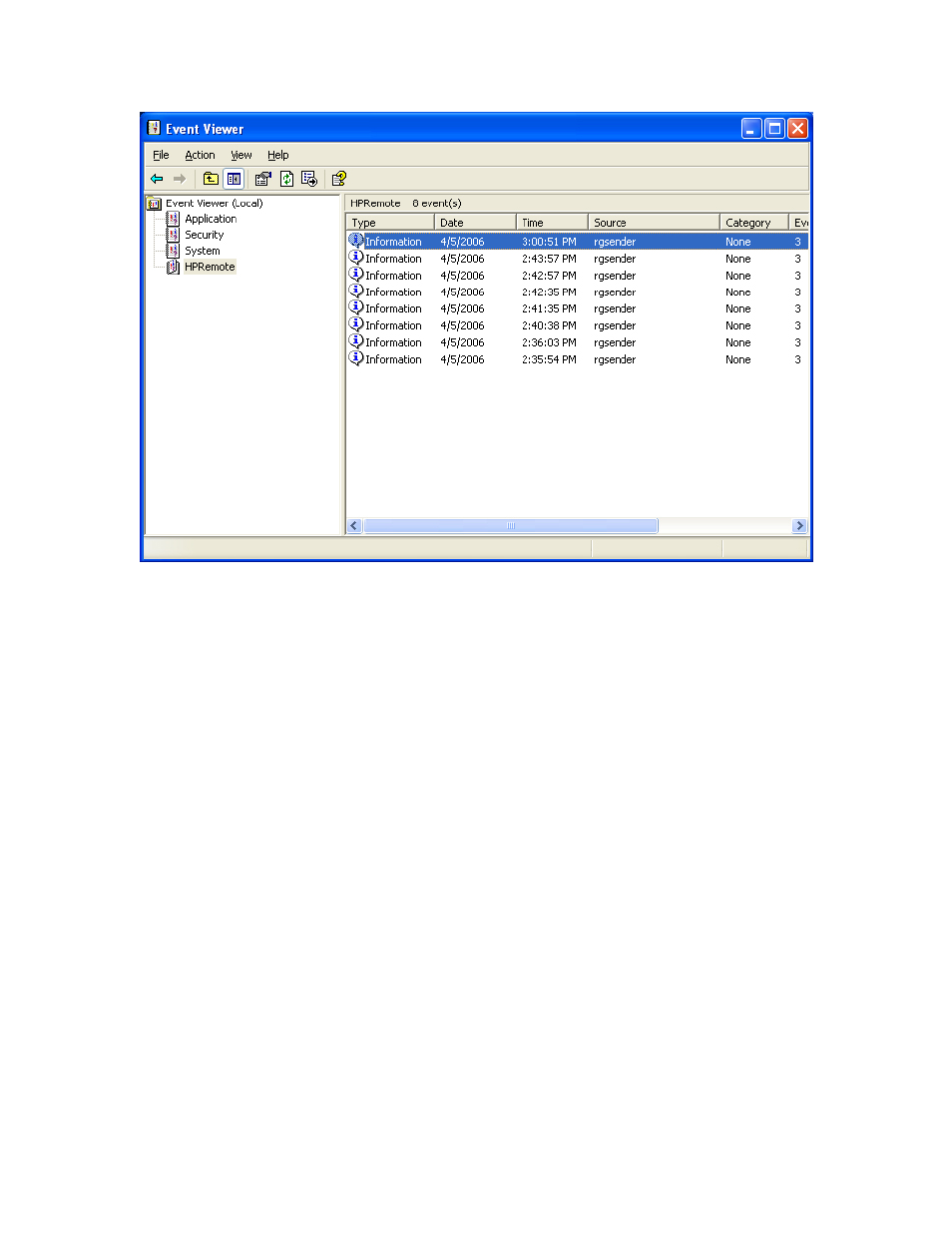Image resolution: width=952 pixels, height=1233 pixels.
Task: Click rgsender source in 2:43:57 PM row
Action: 615,259
